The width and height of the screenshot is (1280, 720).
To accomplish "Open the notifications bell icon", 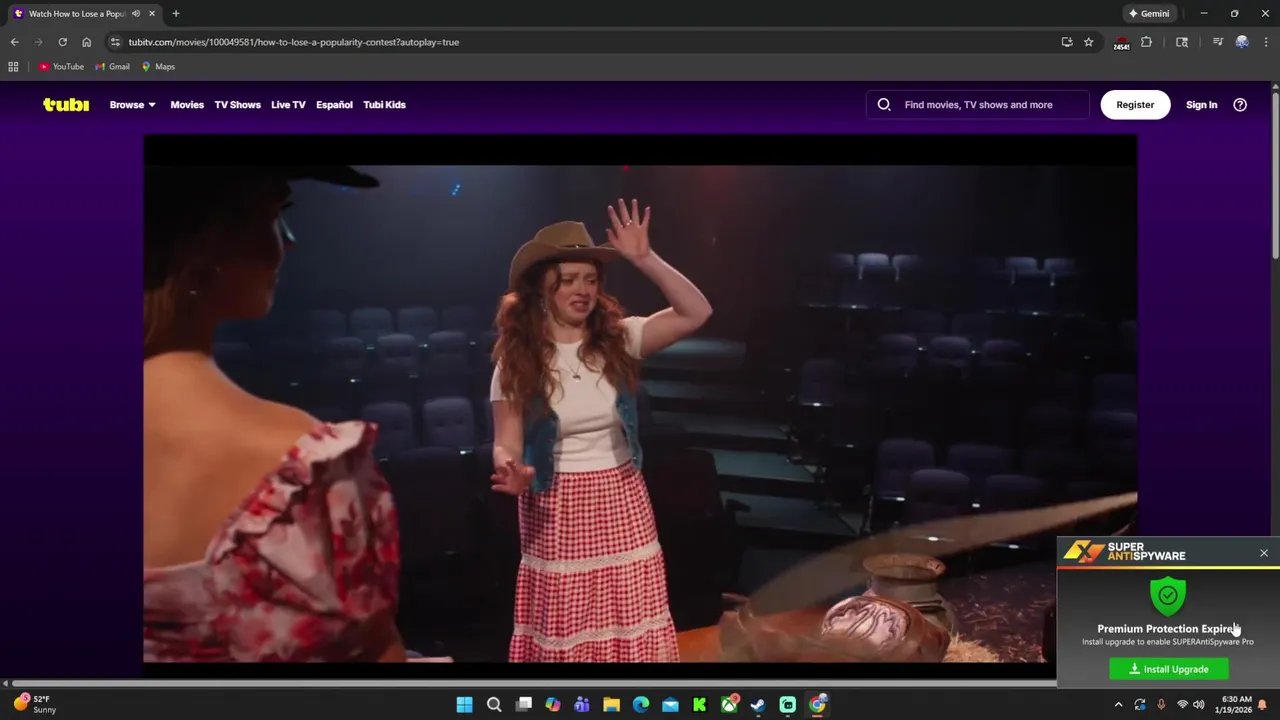I will click(x=1263, y=705).
